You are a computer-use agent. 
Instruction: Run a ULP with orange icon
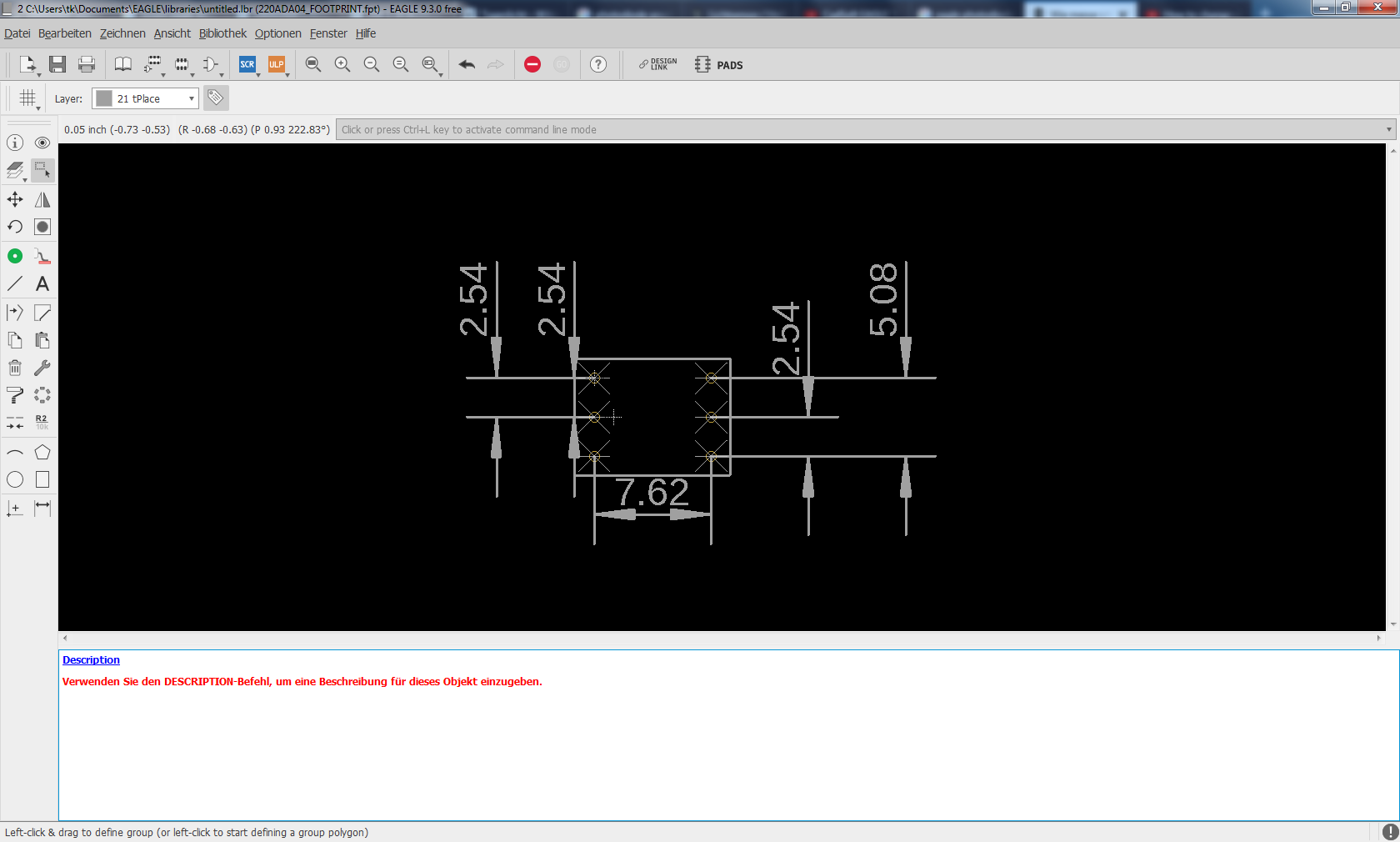coord(277,64)
